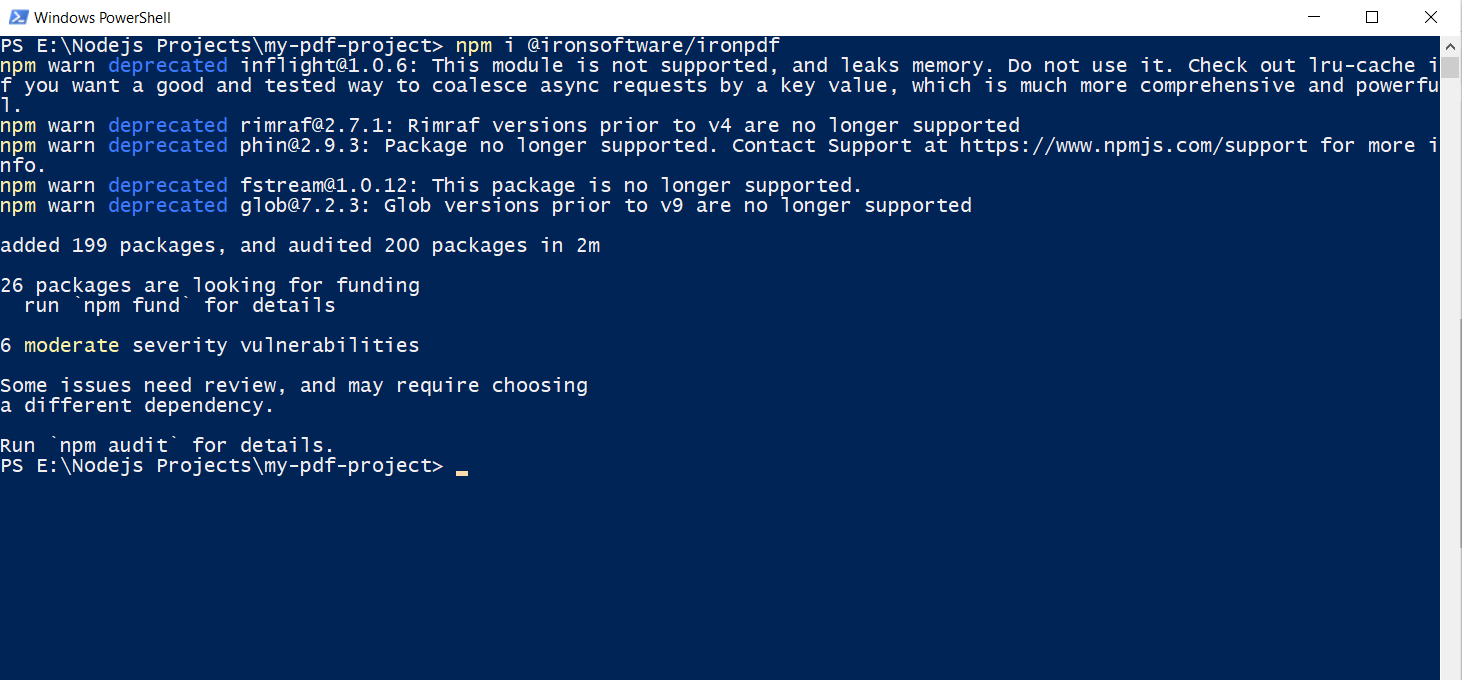Open the PowerShell window system menu icon
The image size is (1462, 680).
click(16, 17)
